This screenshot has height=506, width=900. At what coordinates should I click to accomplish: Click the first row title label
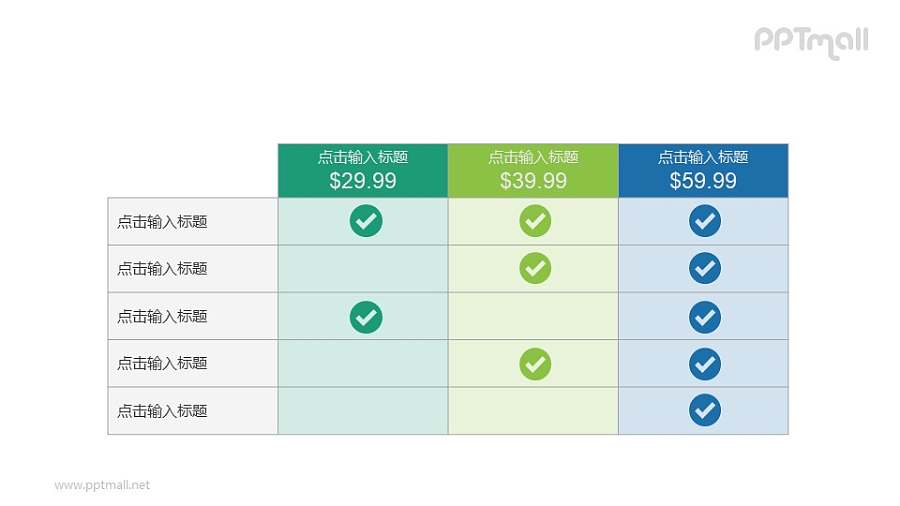[x=162, y=222]
